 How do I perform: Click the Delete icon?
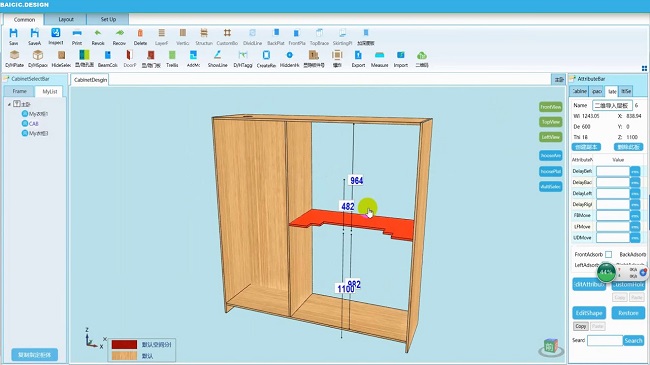(140, 33)
